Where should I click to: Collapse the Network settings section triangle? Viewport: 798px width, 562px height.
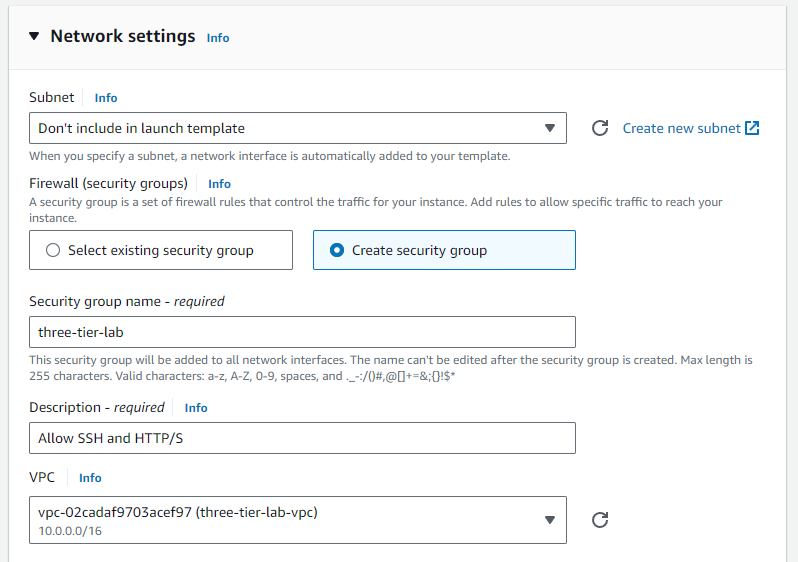(34, 37)
